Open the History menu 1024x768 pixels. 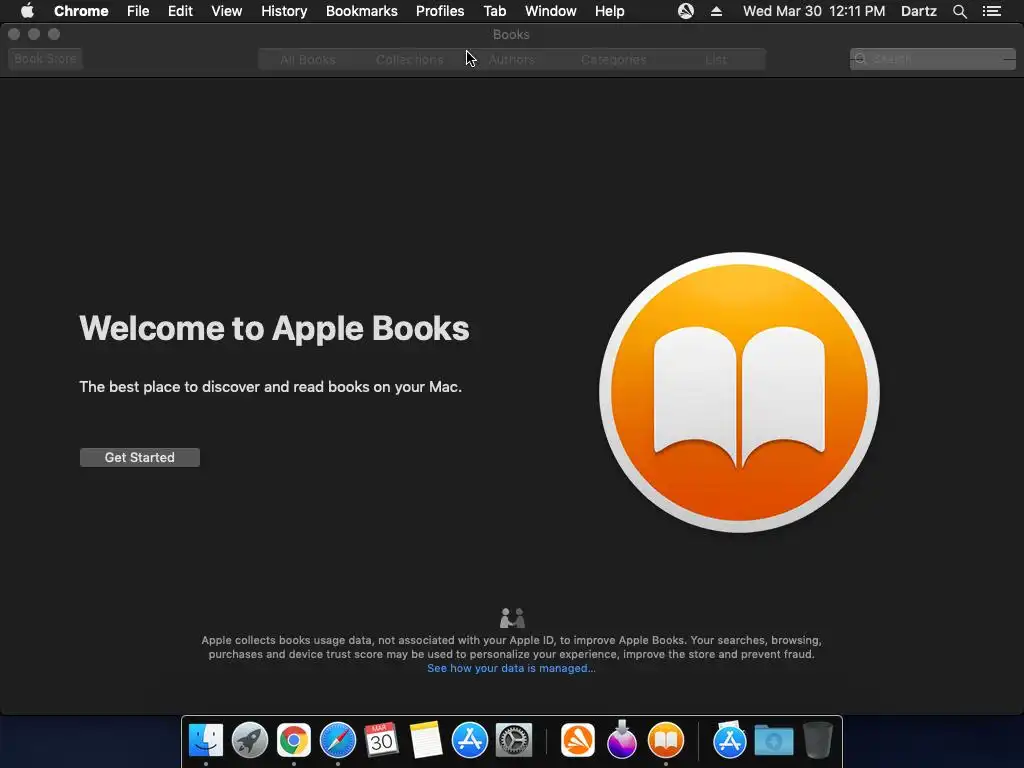[284, 11]
